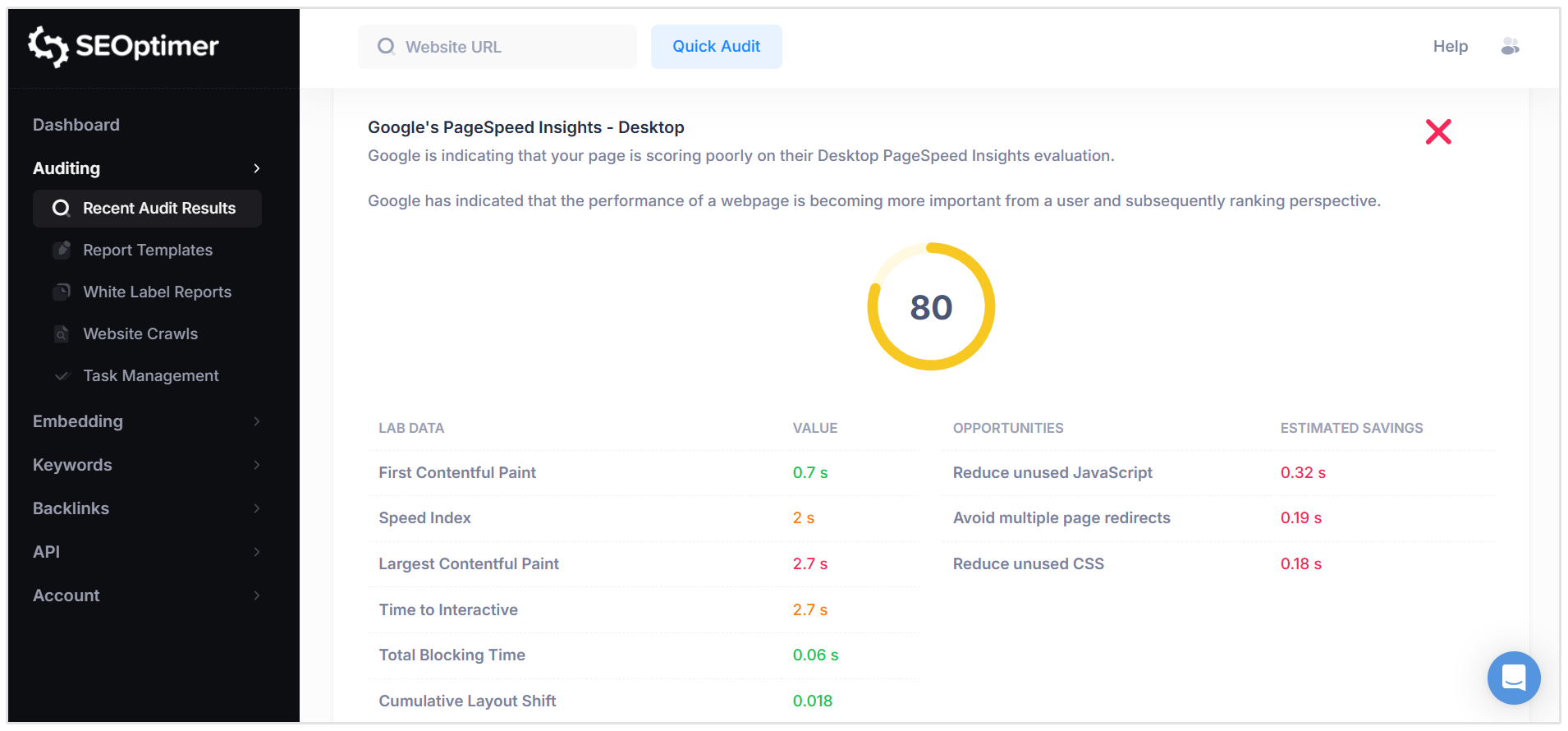The image size is (1568, 731).
Task: Expand the Embedding section
Action: (x=257, y=421)
